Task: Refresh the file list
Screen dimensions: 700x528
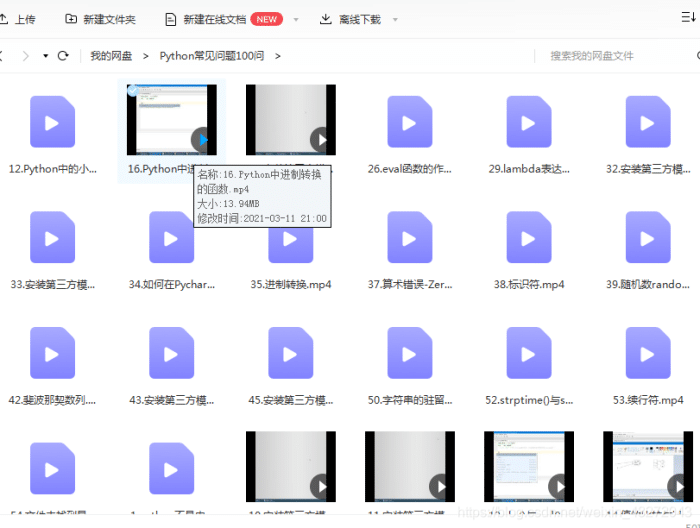Action: pos(63,56)
